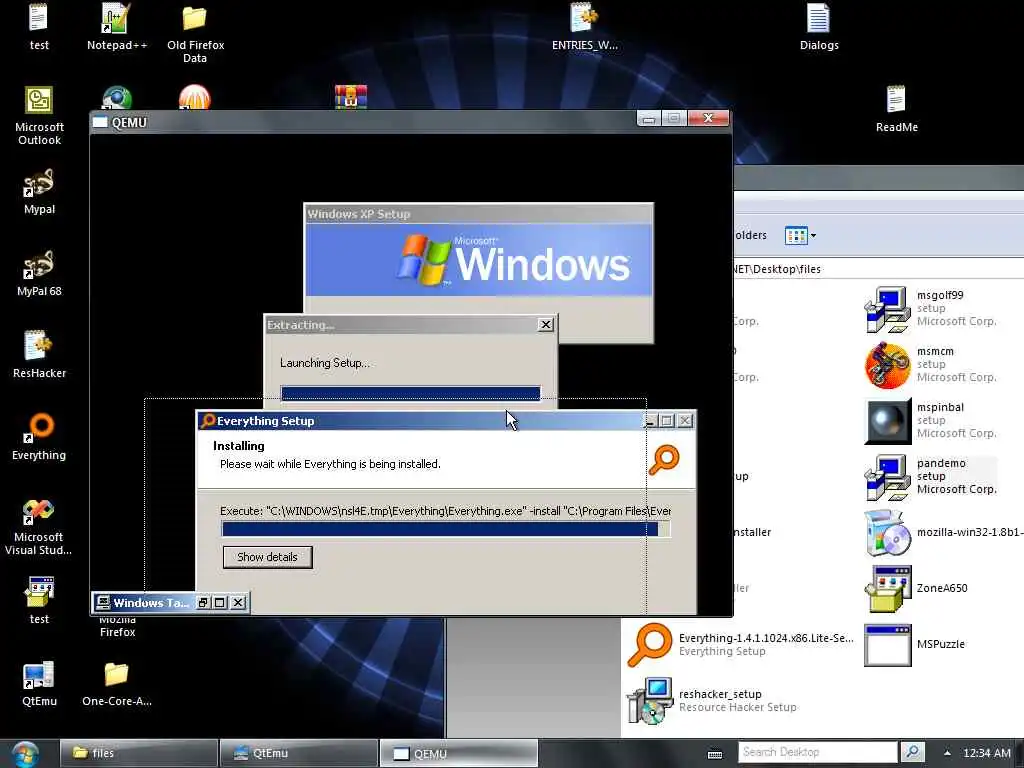
Task: Click the Everything Setup installation progress bar
Action: click(445, 529)
